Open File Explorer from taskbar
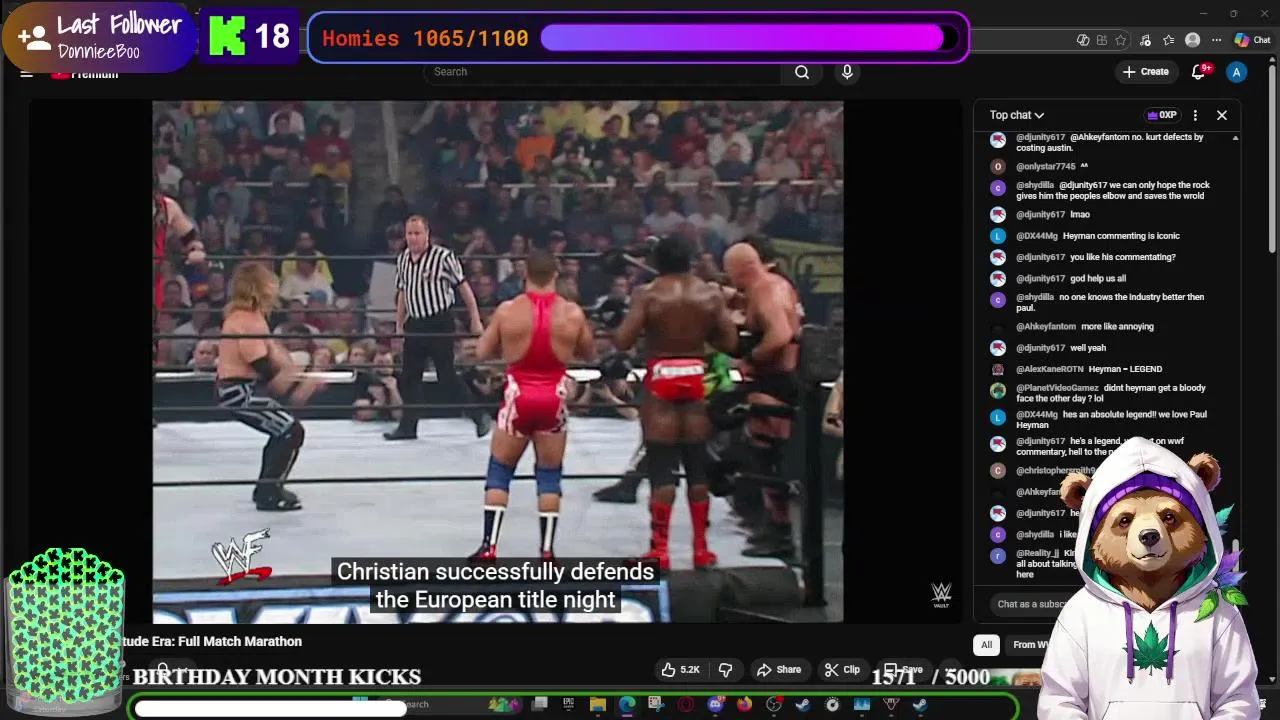 click(598, 705)
